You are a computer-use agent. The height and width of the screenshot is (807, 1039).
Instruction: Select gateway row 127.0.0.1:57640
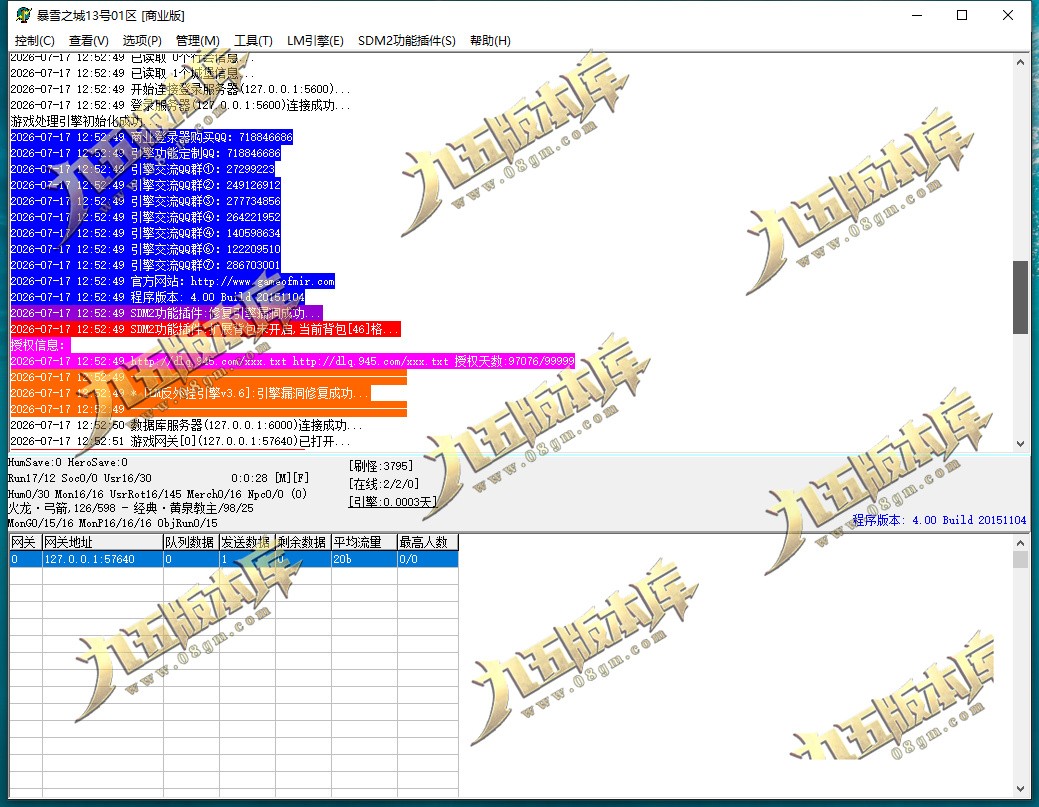[x=233, y=559]
